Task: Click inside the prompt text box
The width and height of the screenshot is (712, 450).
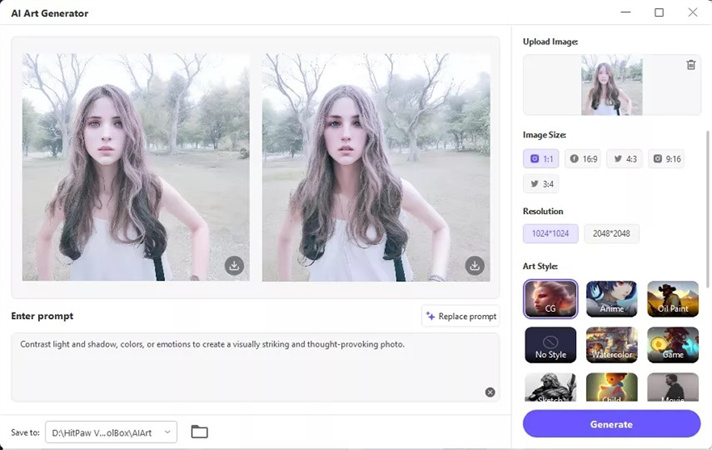Action: point(255,367)
